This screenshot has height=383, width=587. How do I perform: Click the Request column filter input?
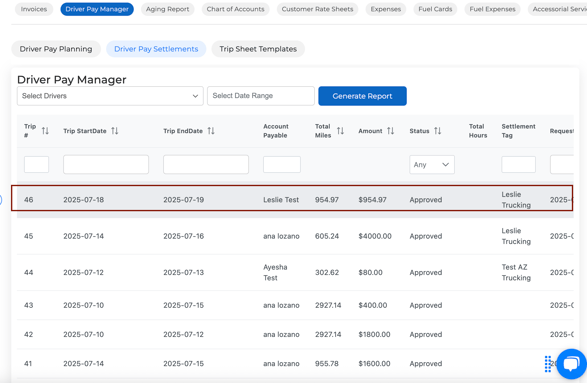point(562,164)
